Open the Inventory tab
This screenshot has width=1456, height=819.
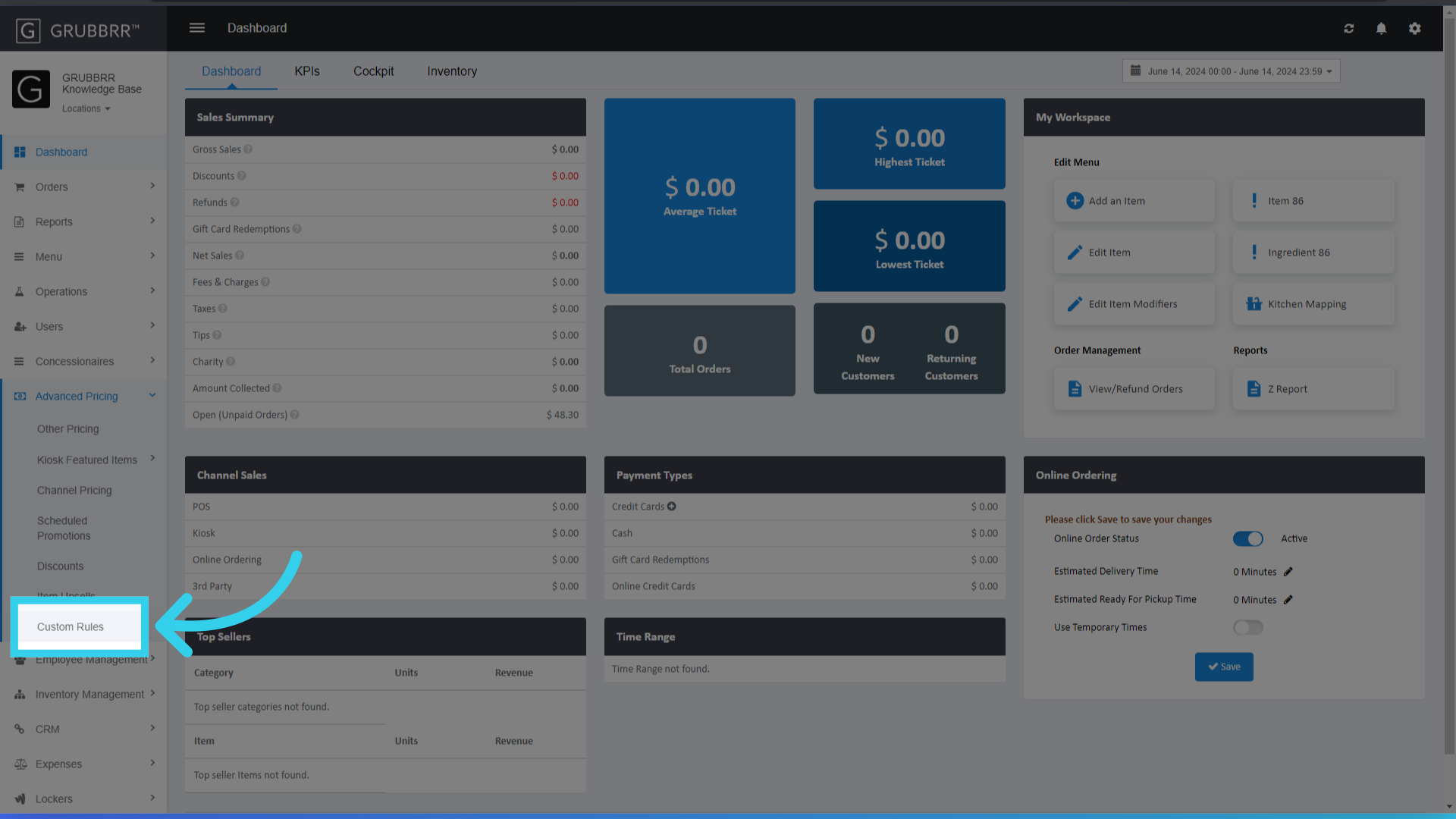(x=452, y=71)
